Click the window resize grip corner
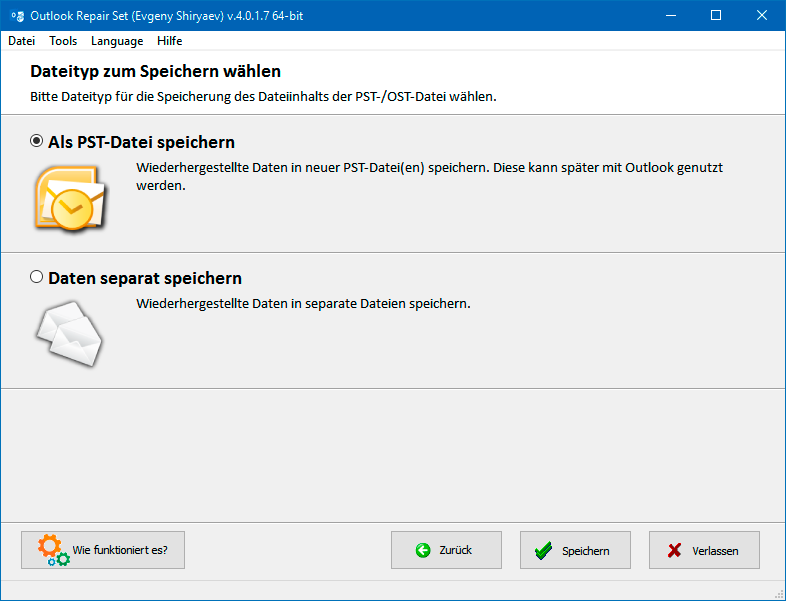786x601 pixels. point(778,594)
